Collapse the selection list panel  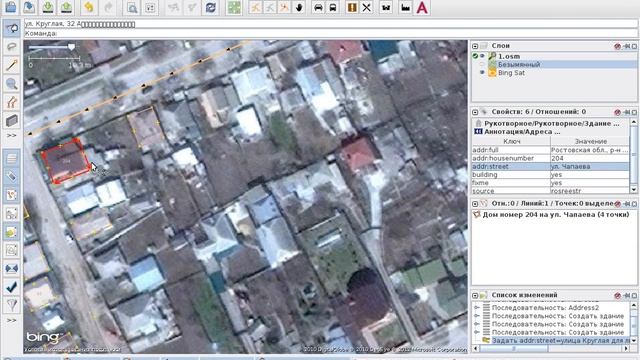coord(475,203)
